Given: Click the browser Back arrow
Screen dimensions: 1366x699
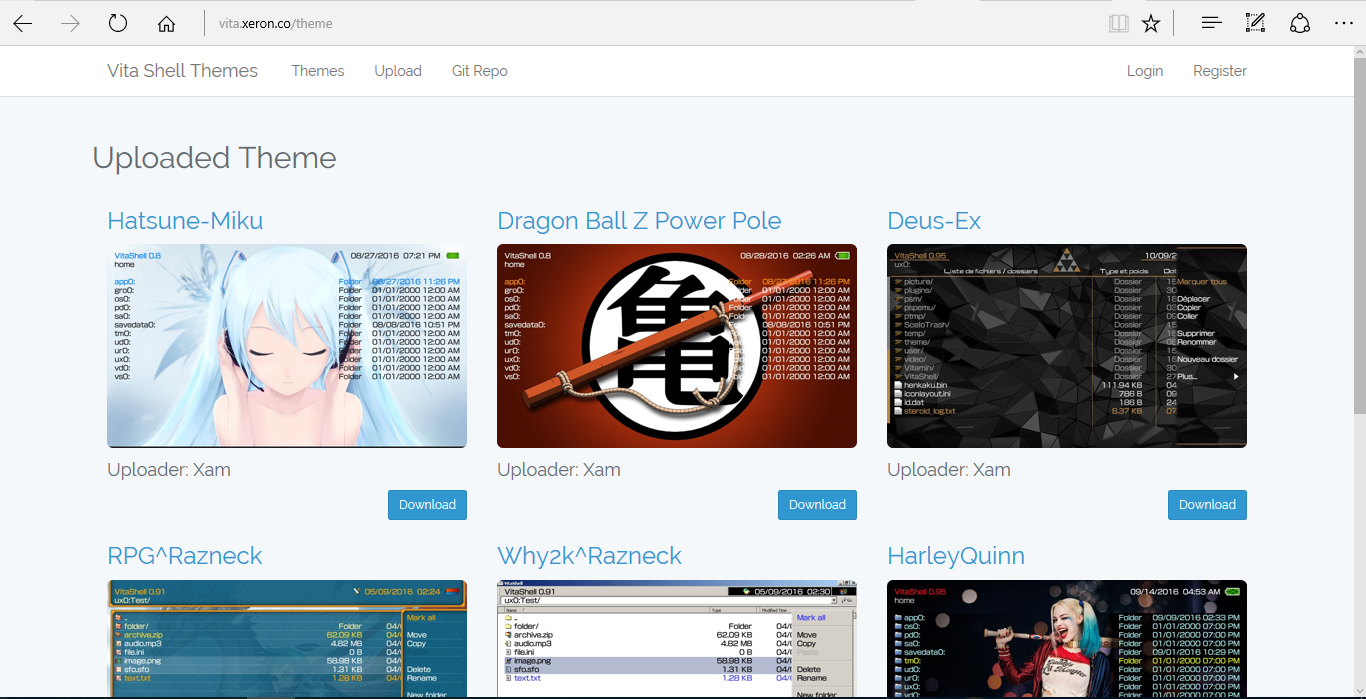Looking at the screenshot, I should coord(23,24).
